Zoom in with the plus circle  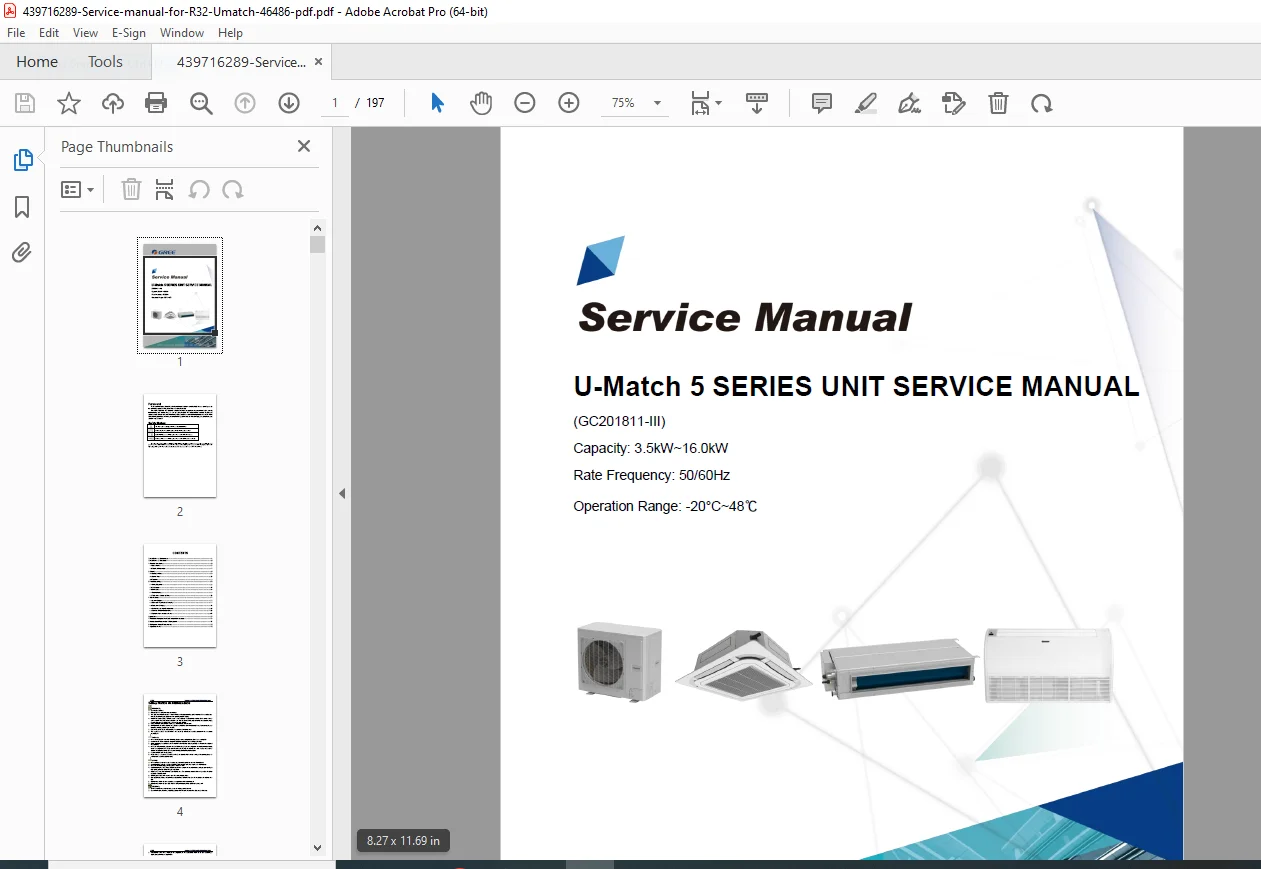pos(569,103)
